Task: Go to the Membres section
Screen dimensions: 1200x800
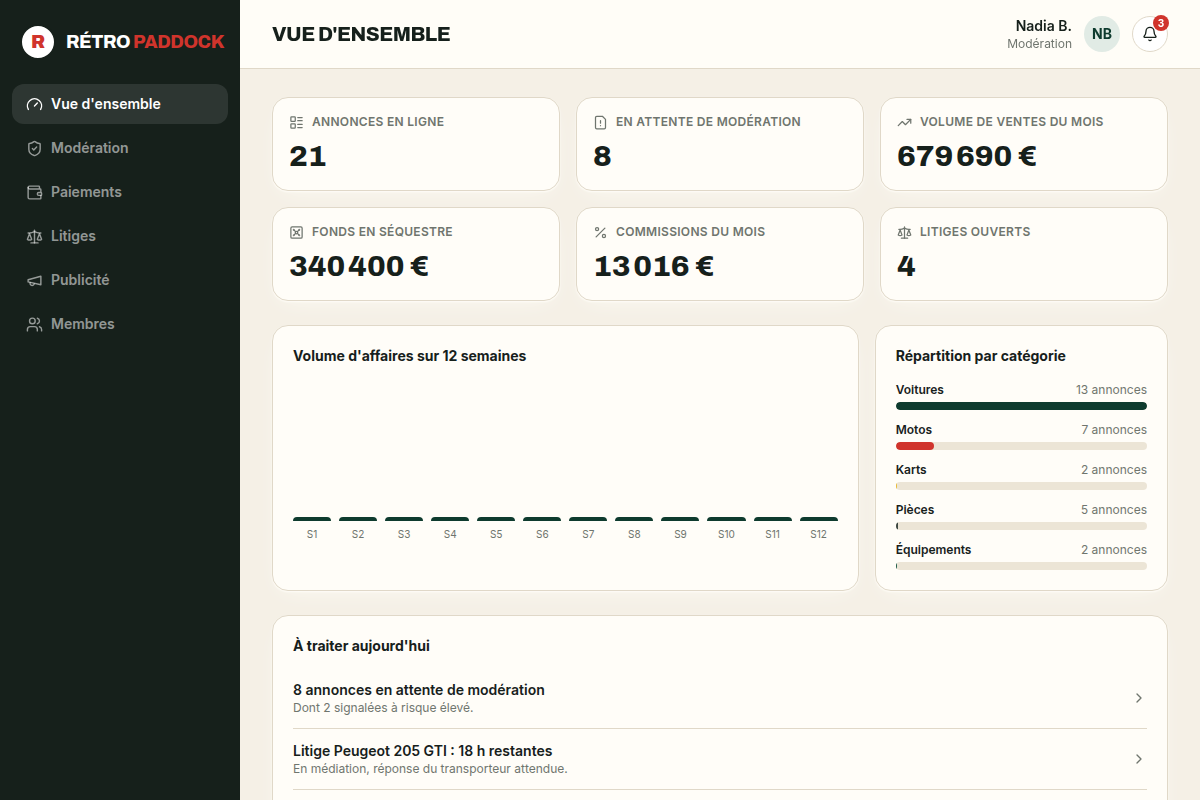Action: (120, 324)
